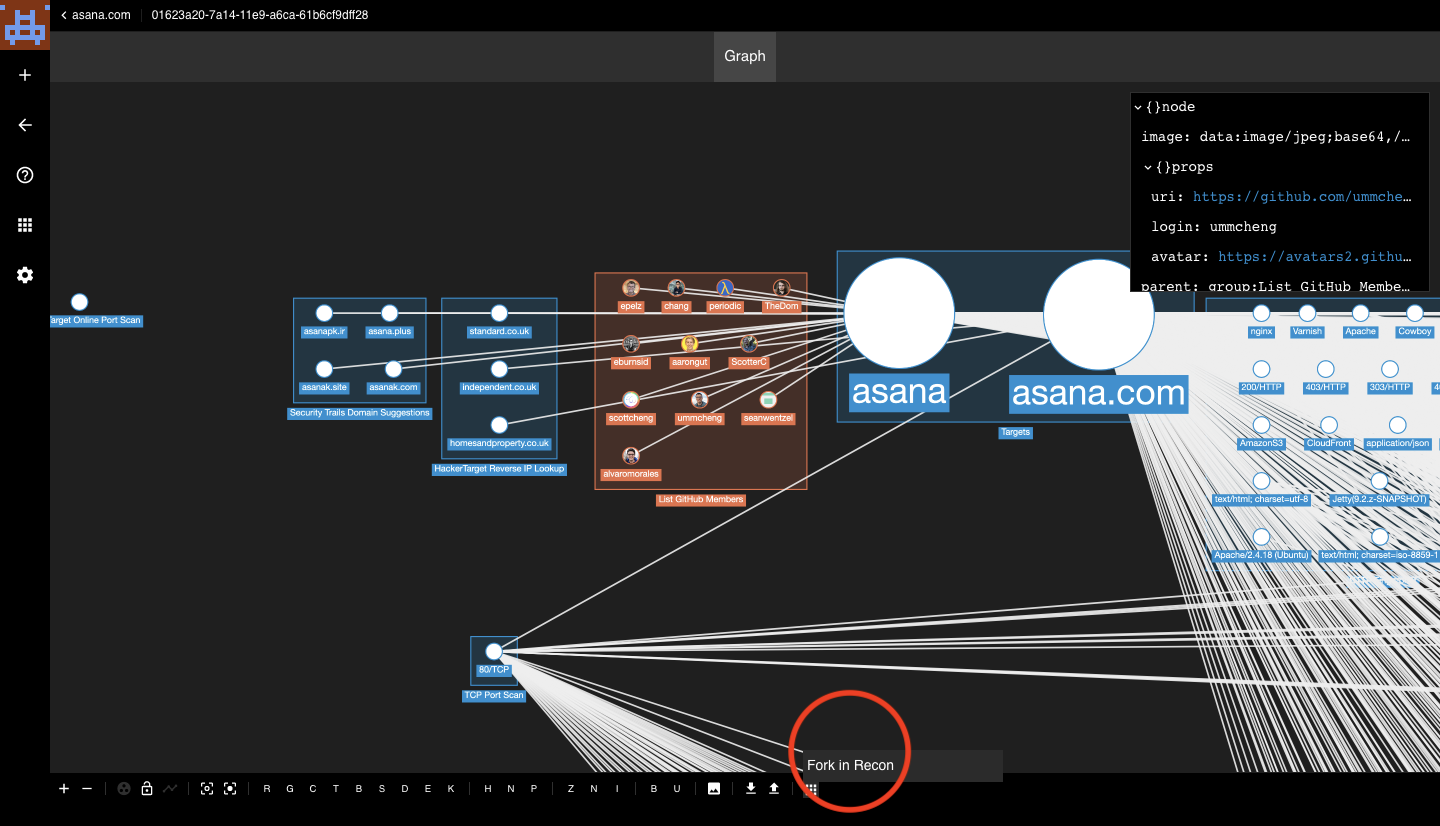The height and width of the screenshot is (826, 1440).
Task: Go back to asana.com breadcrumb
Action: click(96, 15)
